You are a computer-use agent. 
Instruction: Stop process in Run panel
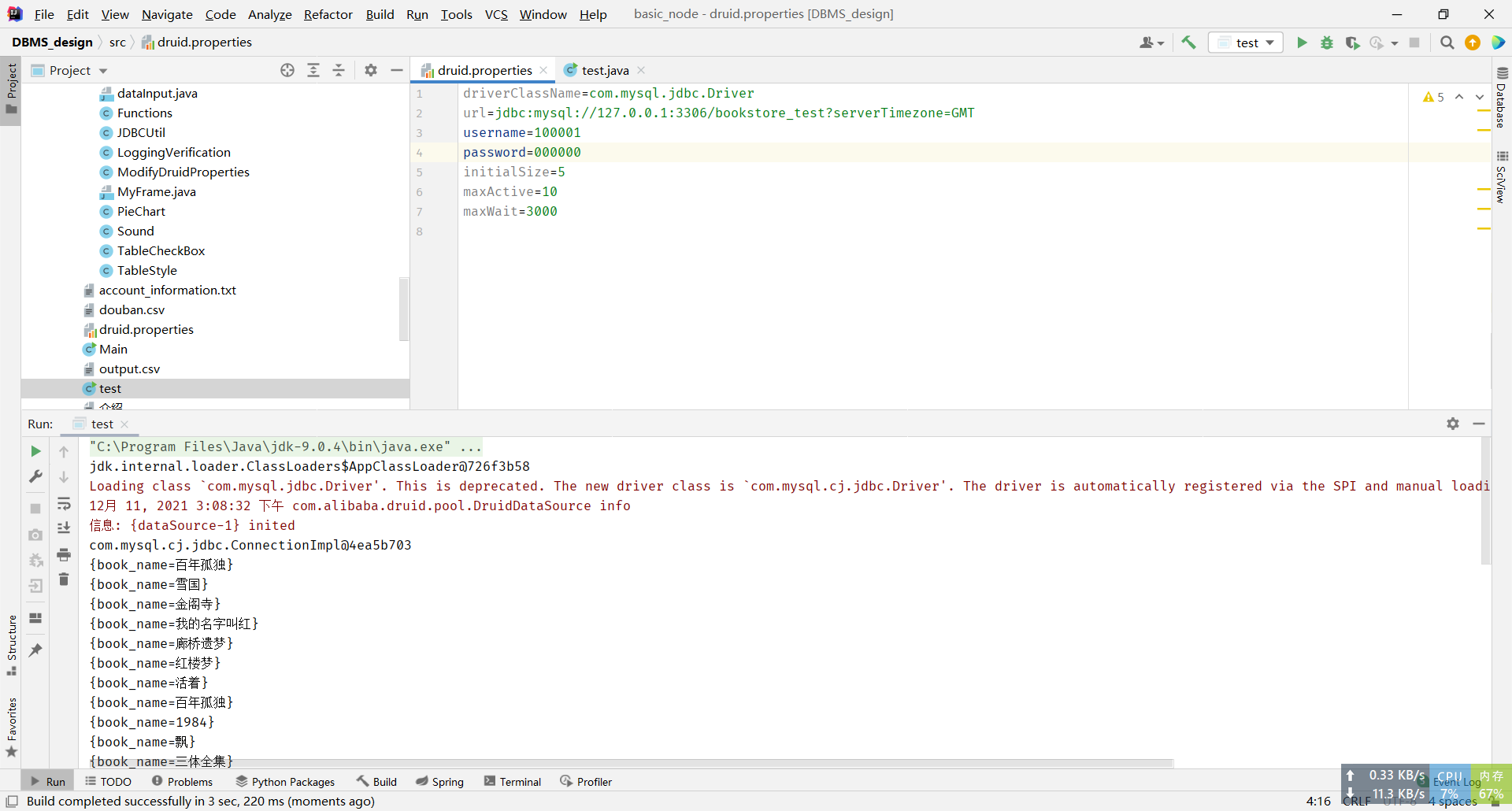click(x=35, y=509)
